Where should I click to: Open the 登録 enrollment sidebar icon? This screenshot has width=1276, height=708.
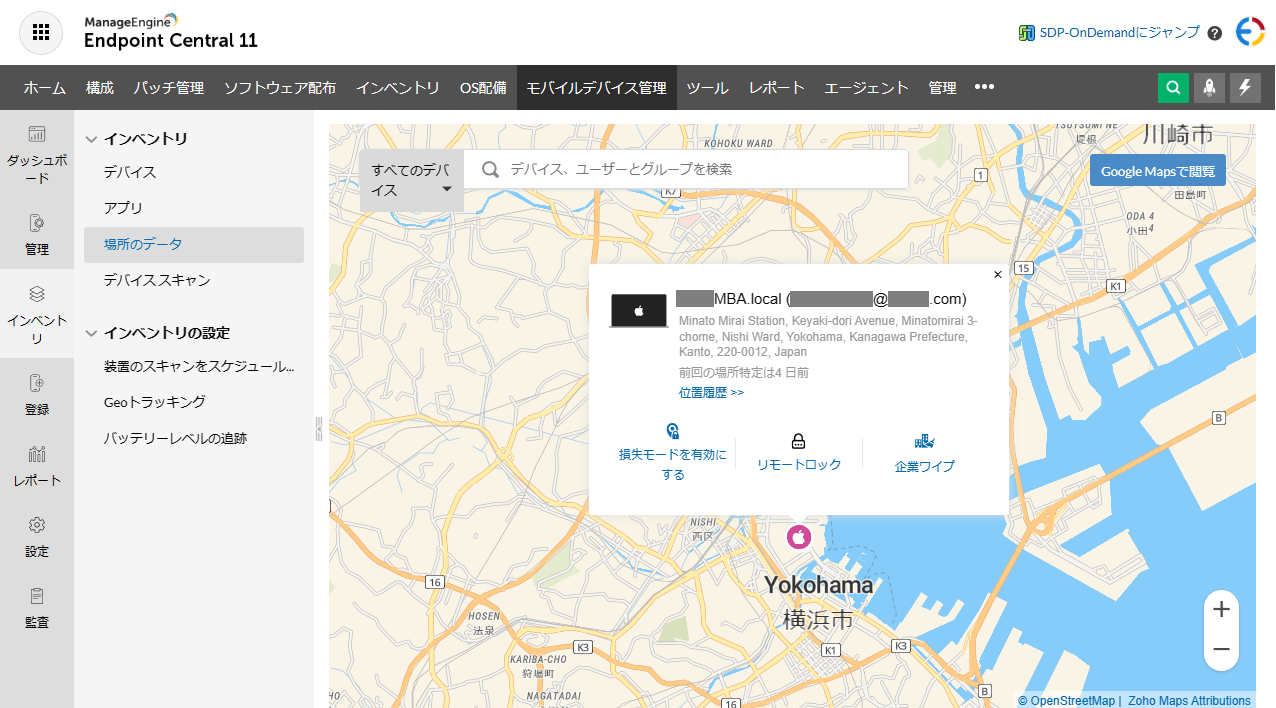click(37, 395)
